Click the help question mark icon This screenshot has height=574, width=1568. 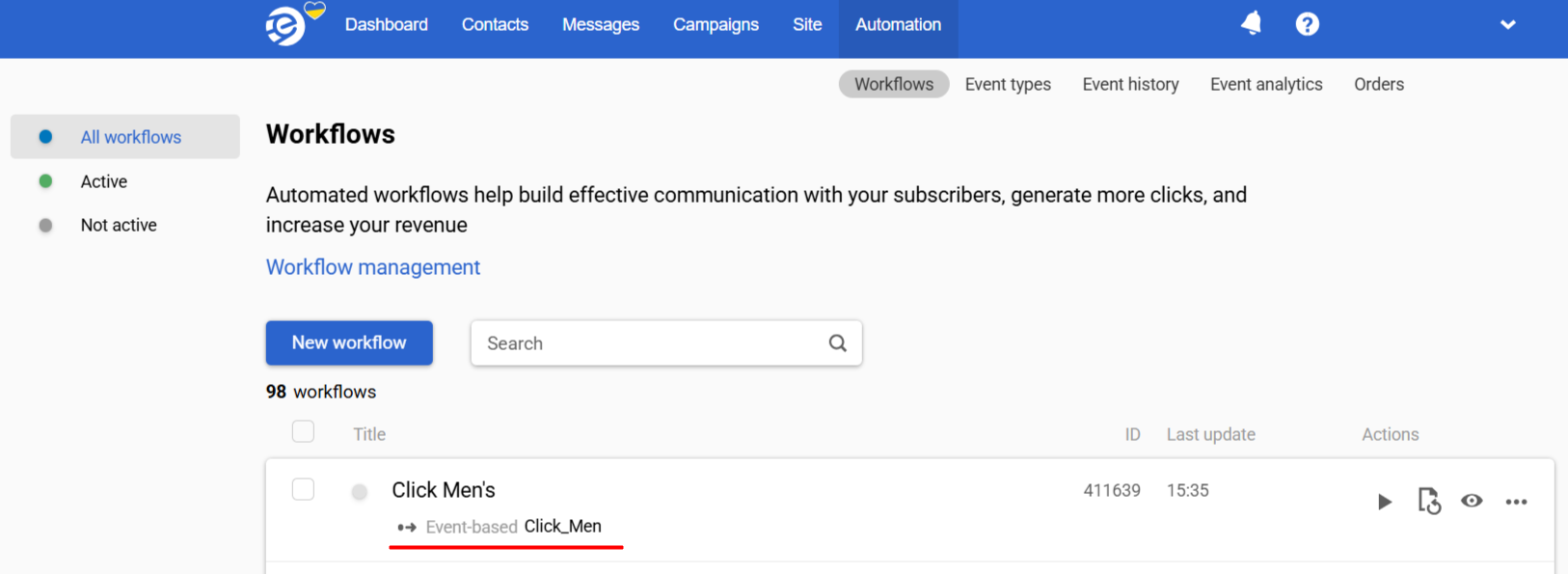(1307, 24)
